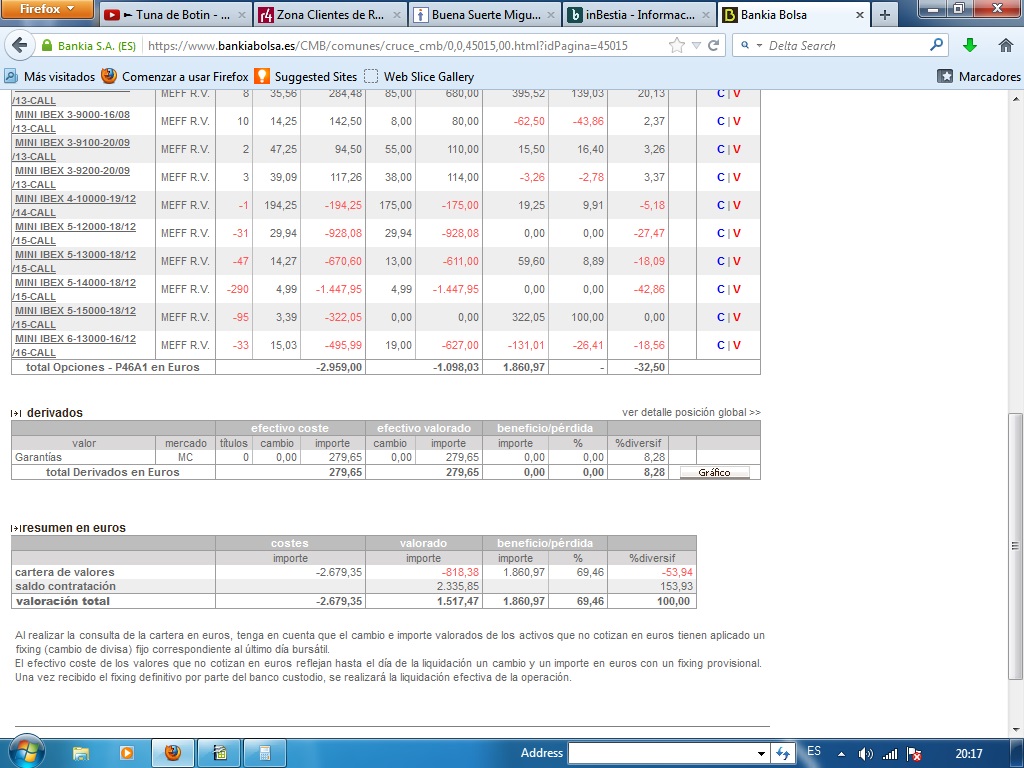The height and width of the screenshot is (768, 1024).
Task: Click the taskbar volume speaker icon
Action: [866, 753]
